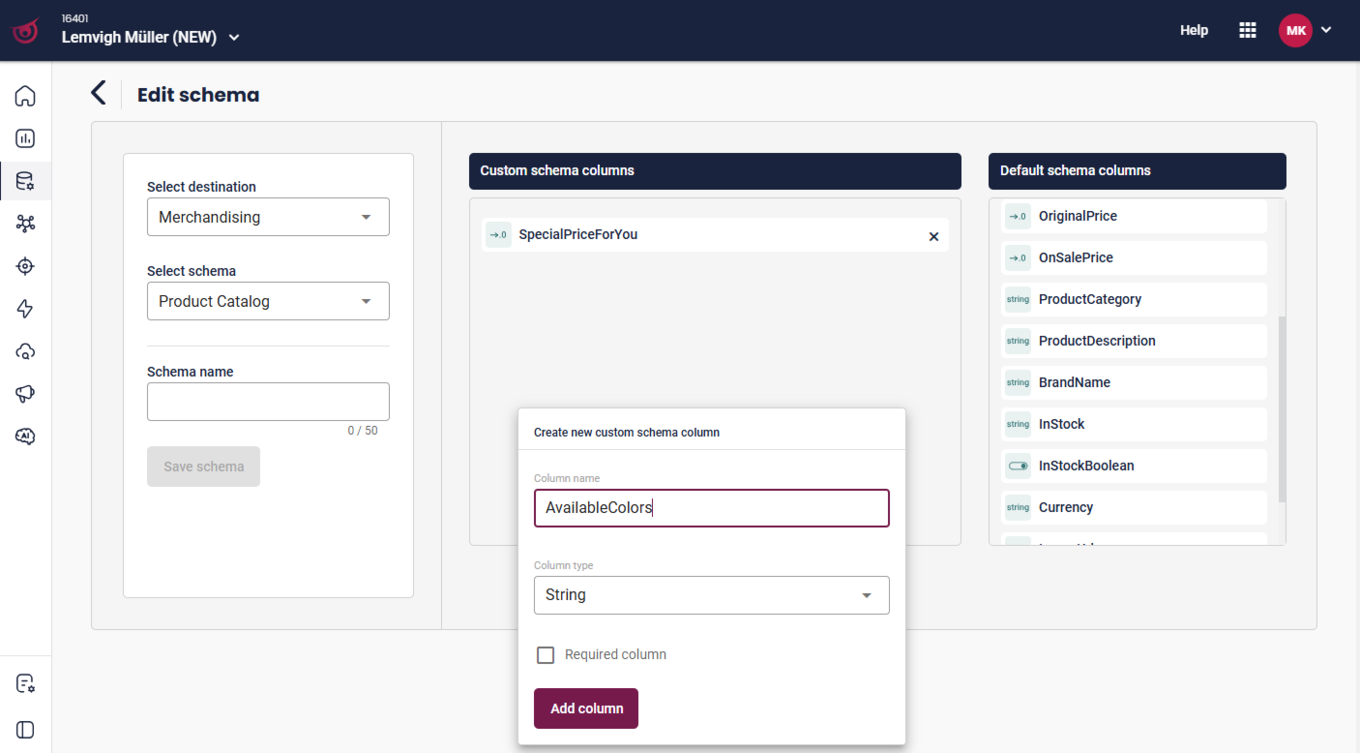Screen dimensions: 1360x753
Task: Open the apps grid icon
Action: 1247,30
